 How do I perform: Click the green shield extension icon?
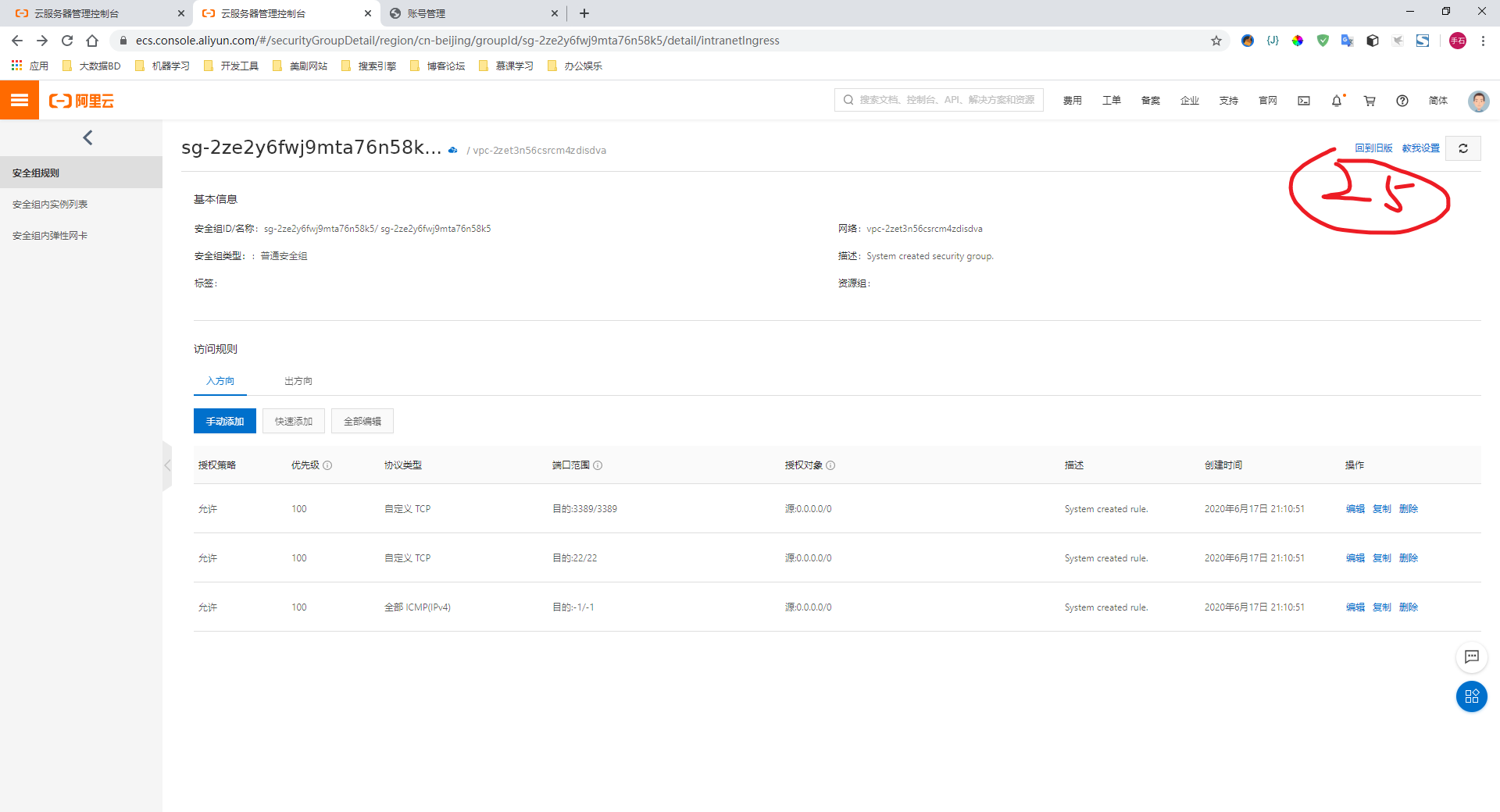coord(1323,41)
